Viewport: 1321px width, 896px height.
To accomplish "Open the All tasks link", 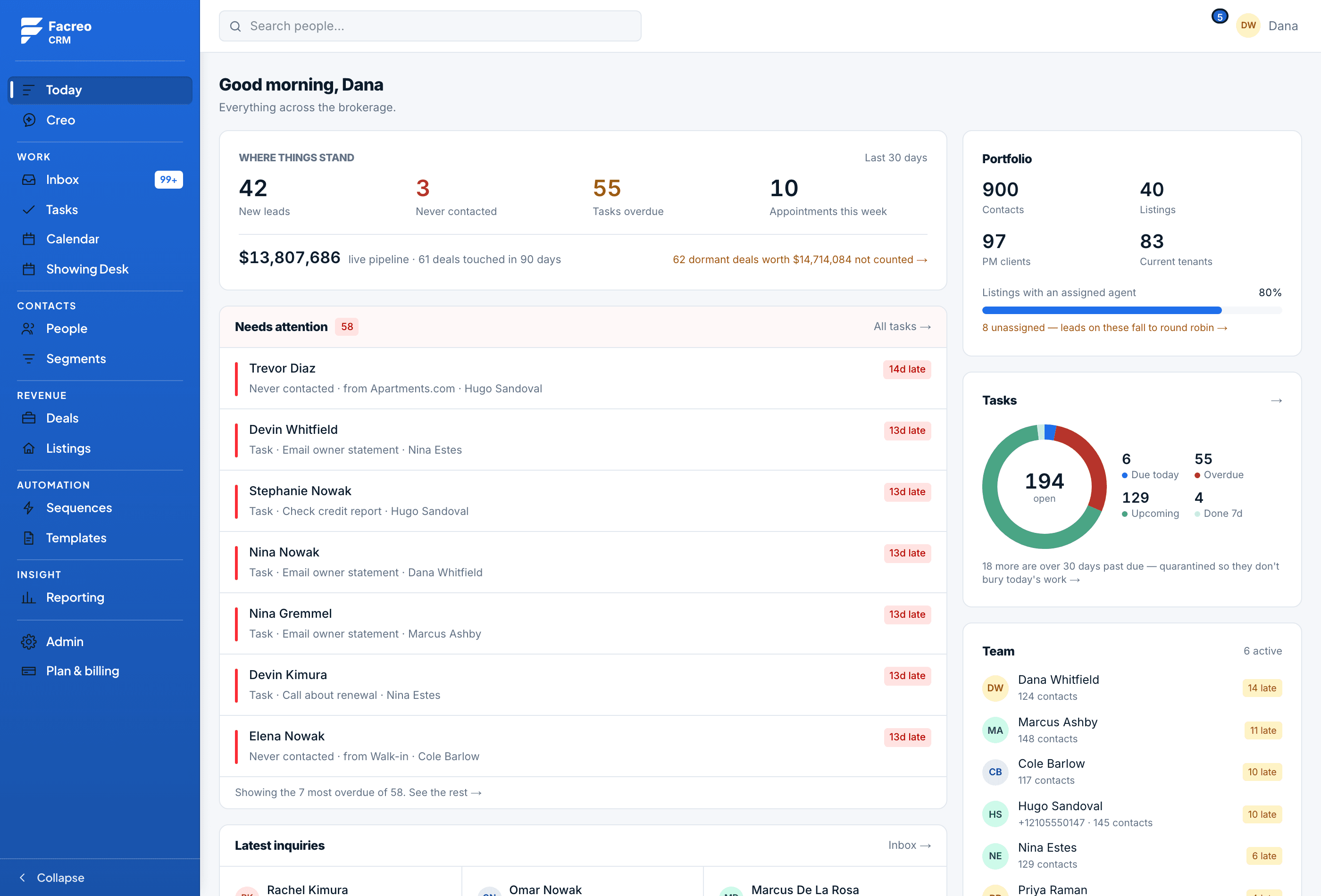I will click(902, 327).
